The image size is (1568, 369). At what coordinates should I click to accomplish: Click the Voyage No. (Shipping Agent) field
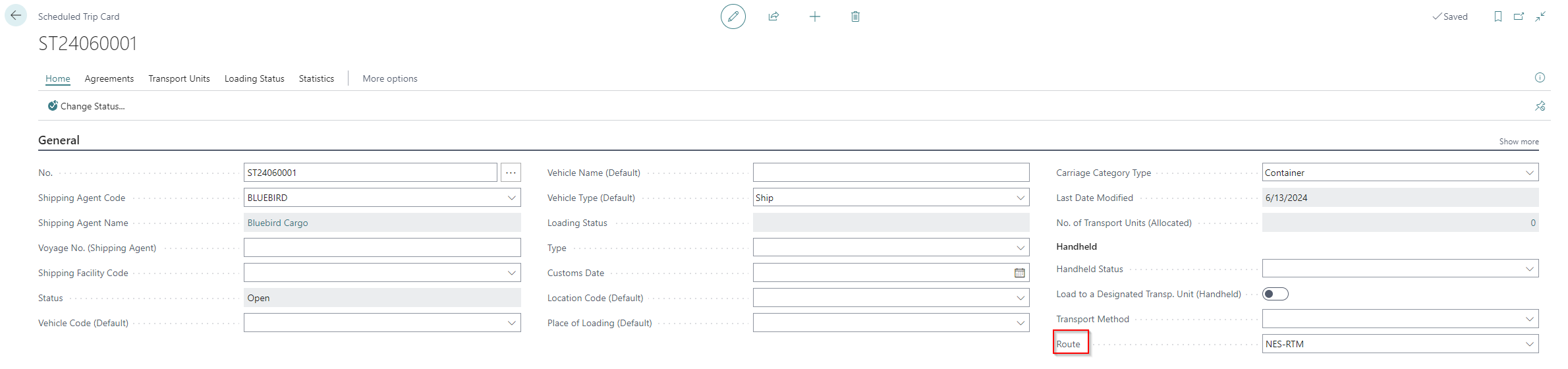click(x=381, y=248)
